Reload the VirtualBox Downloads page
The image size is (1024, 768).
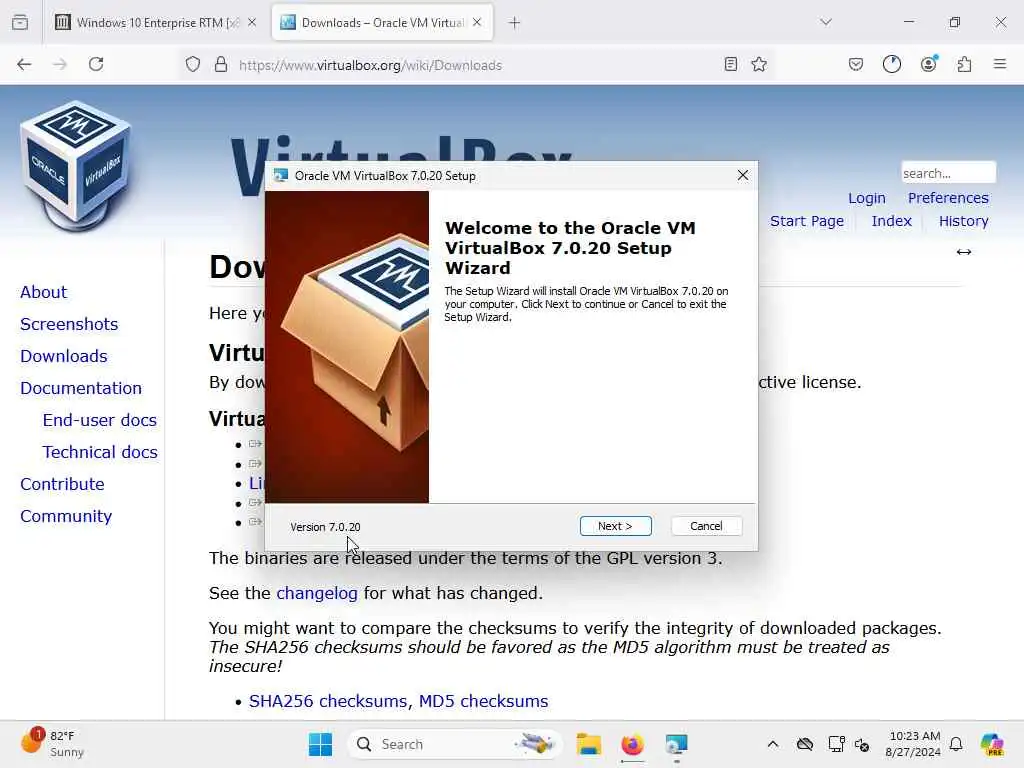[x=96, y=64]
